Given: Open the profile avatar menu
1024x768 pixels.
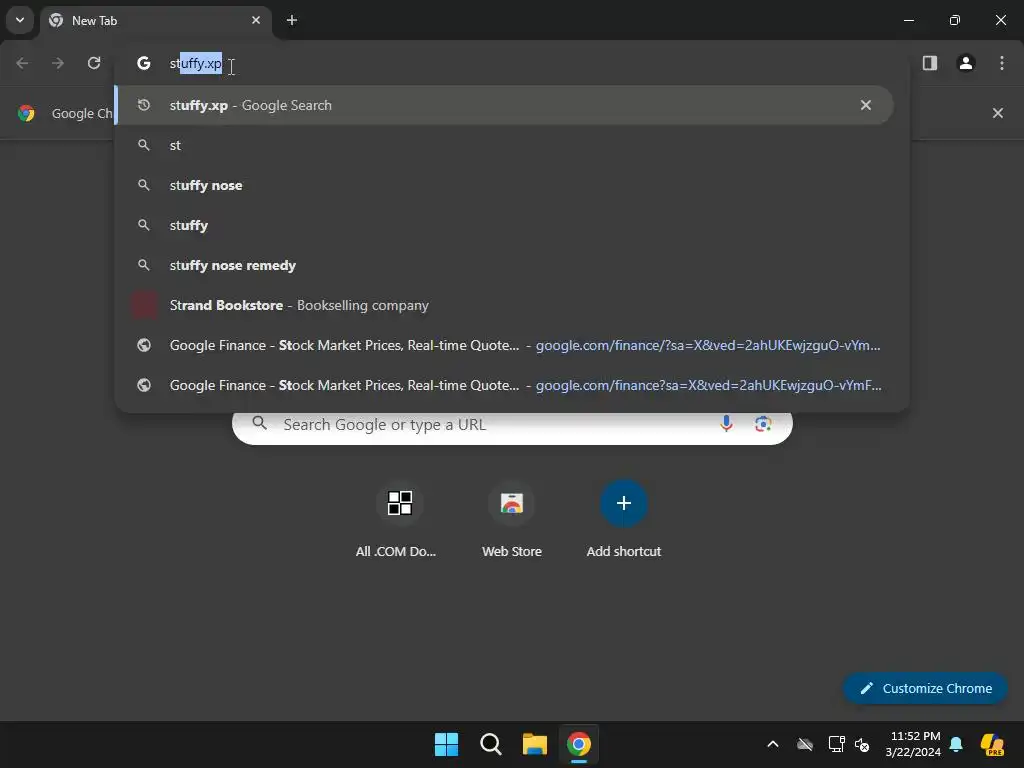Looking at the screenshot, I should 966,63.
